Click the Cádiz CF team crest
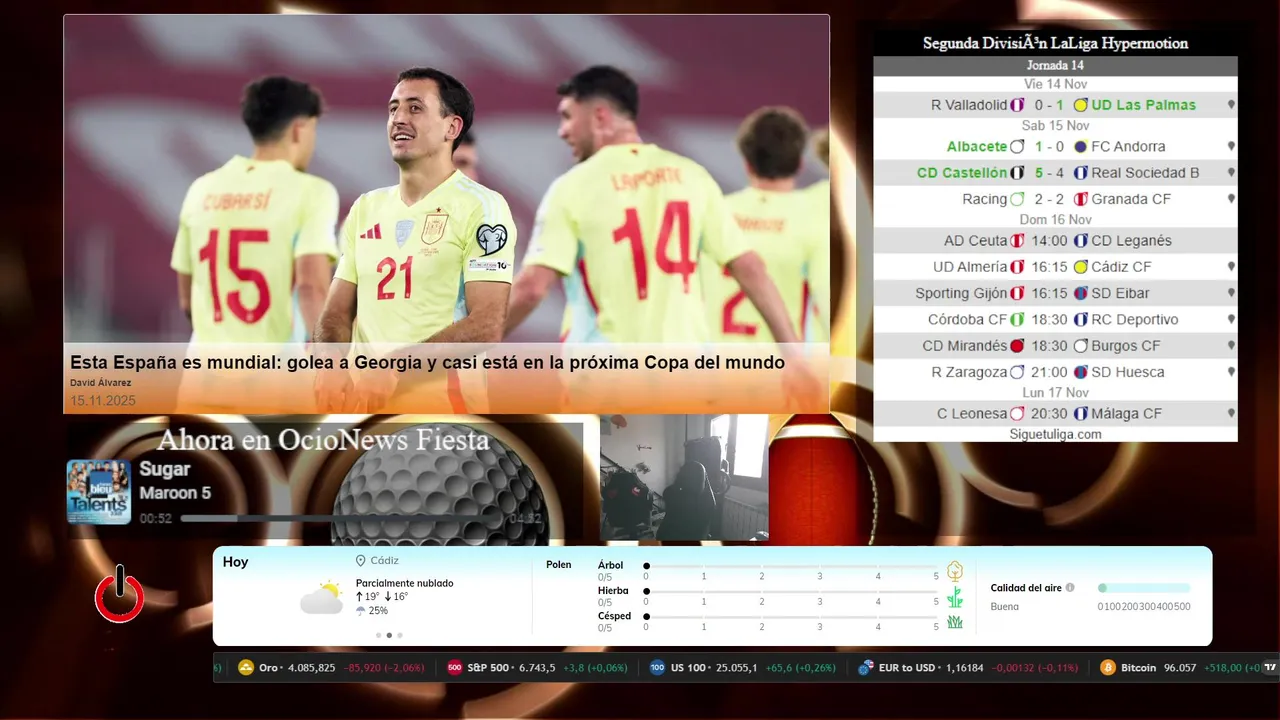1280x720 pixels. click(x=1080, y=267)
